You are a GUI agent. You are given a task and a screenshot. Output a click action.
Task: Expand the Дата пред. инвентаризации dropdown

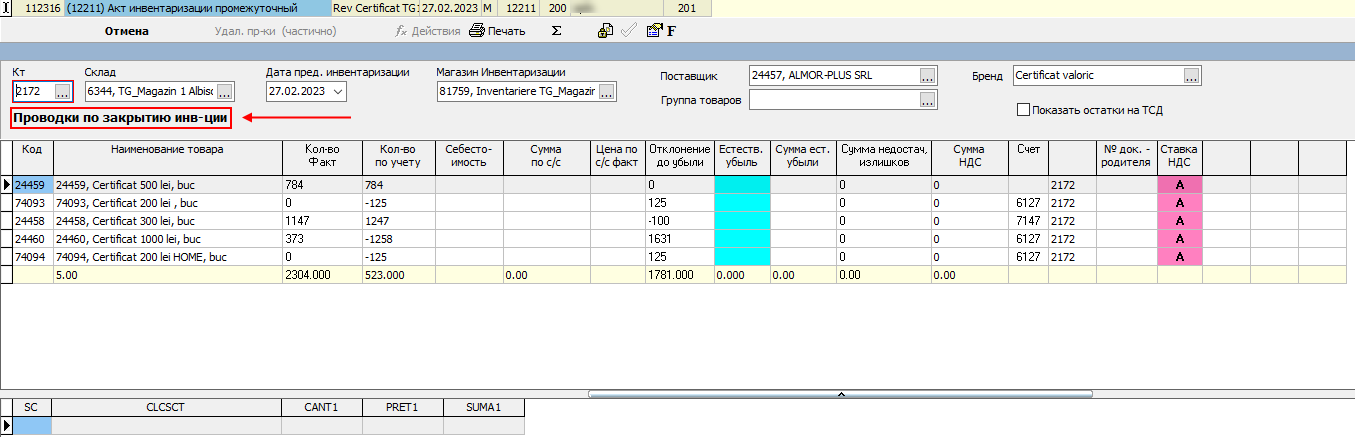pyautogui.click(x=337, y=92)
